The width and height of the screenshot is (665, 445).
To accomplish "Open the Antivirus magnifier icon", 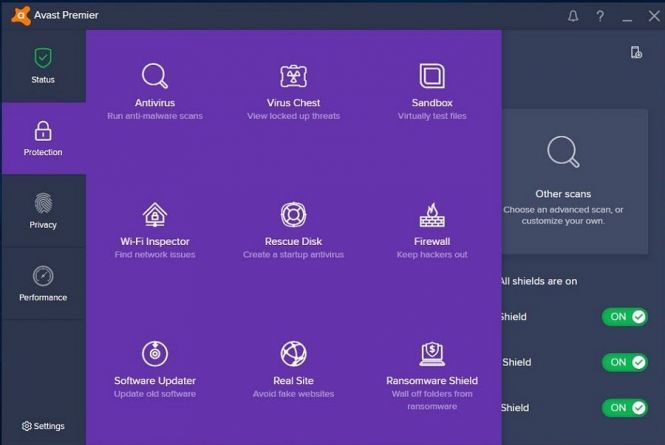I will [155, 76].
